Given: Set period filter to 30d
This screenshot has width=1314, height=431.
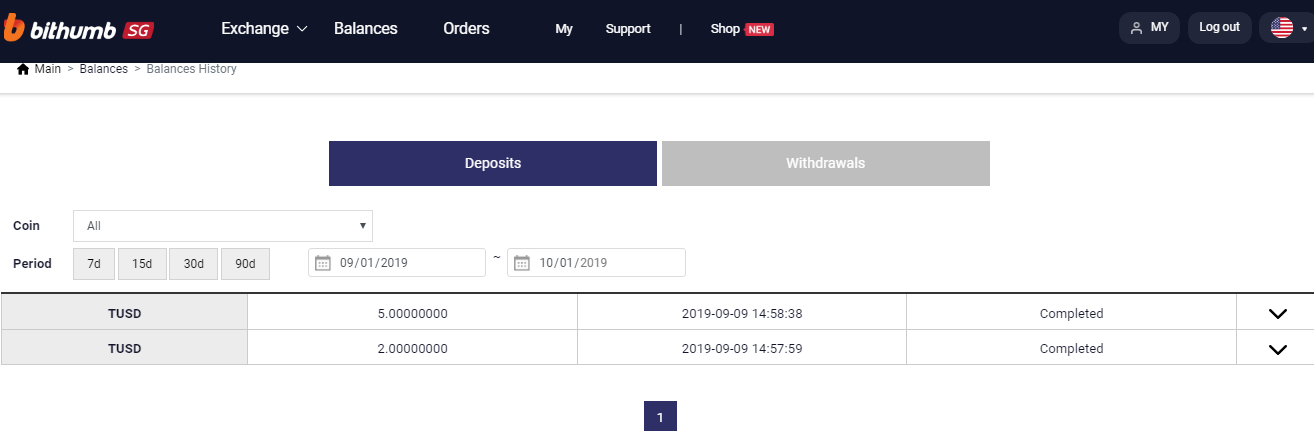Looking at the screenshot, I should (x=193, y=264).
